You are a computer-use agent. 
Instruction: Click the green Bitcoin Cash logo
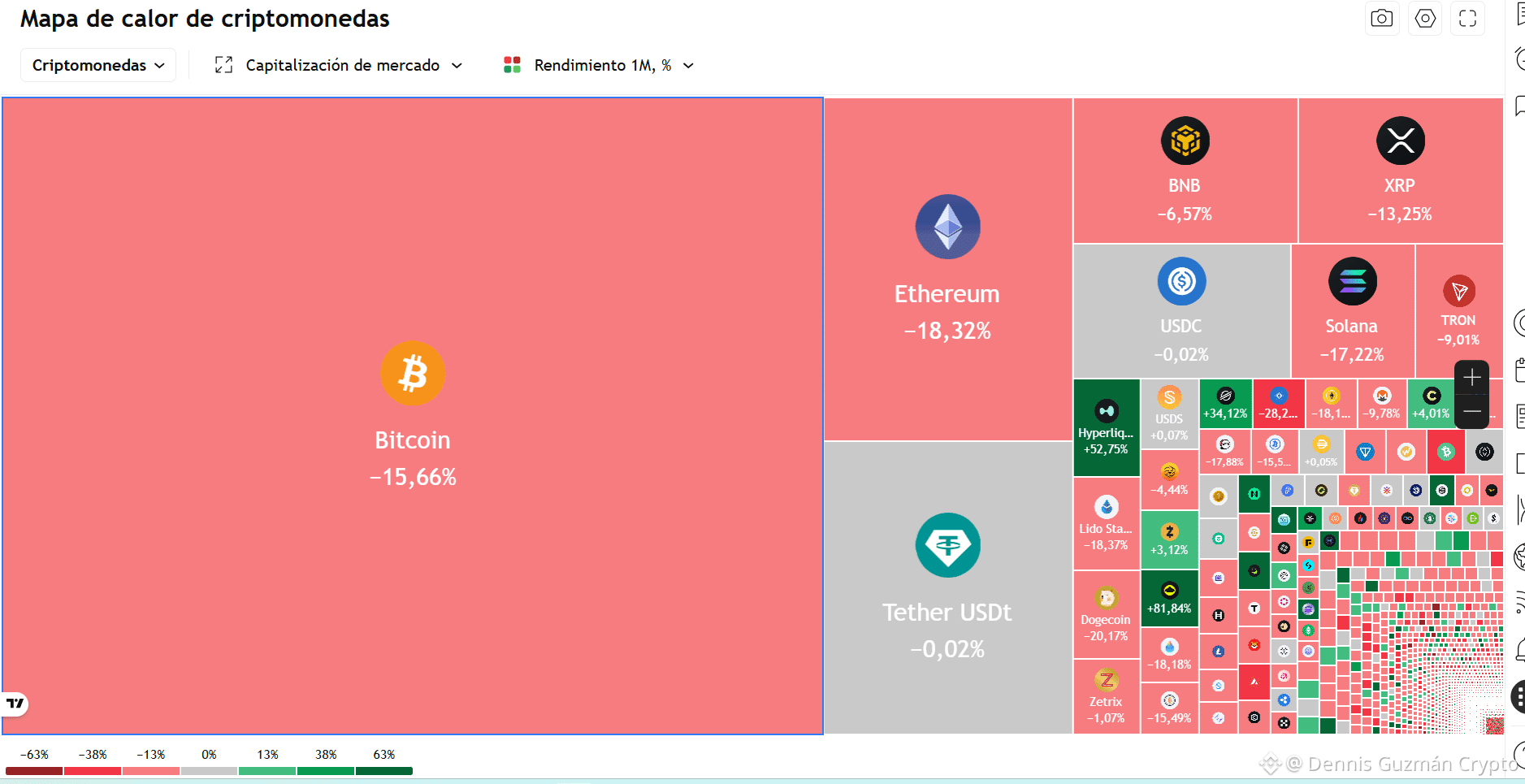(x=1445, y=452)
